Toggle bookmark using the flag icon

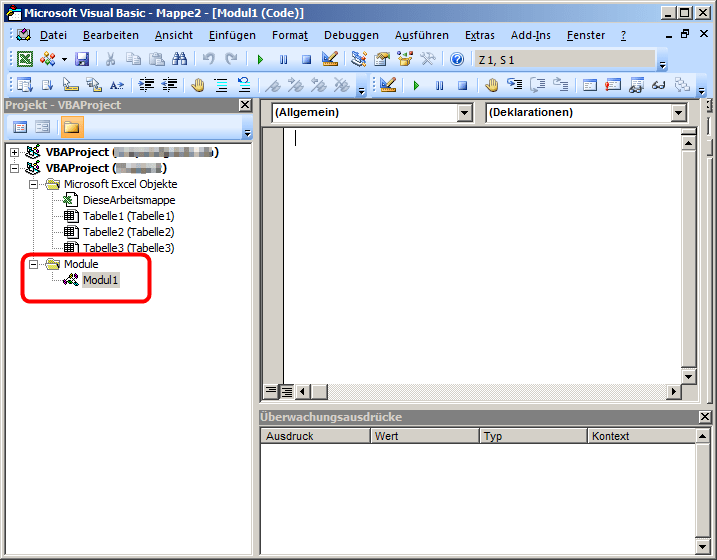(273, 85)
